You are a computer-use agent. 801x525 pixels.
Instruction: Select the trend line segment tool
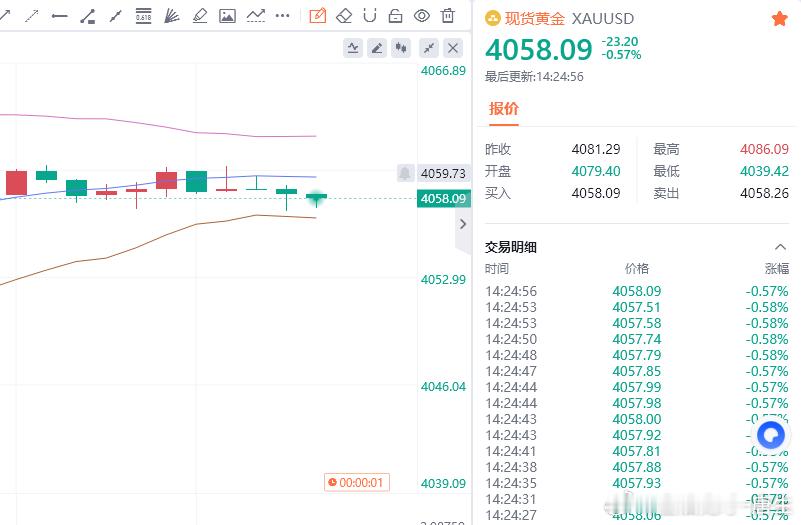pos(115,16)
